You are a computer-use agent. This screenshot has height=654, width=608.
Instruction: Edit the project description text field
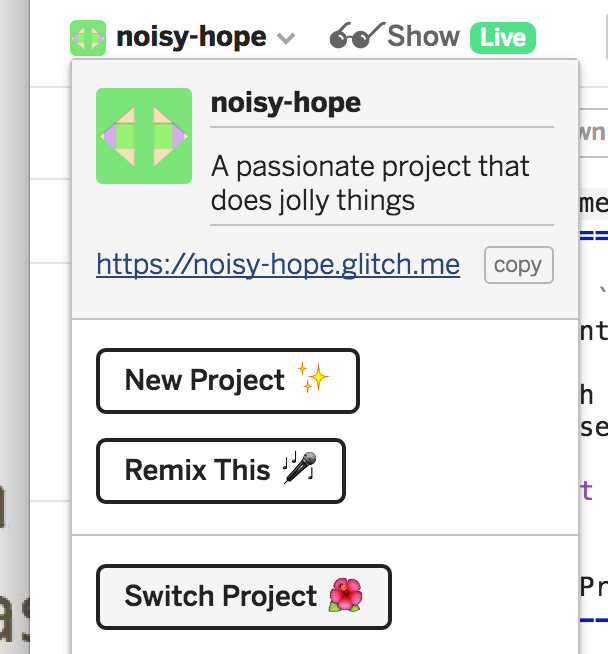tap(382, 184)
